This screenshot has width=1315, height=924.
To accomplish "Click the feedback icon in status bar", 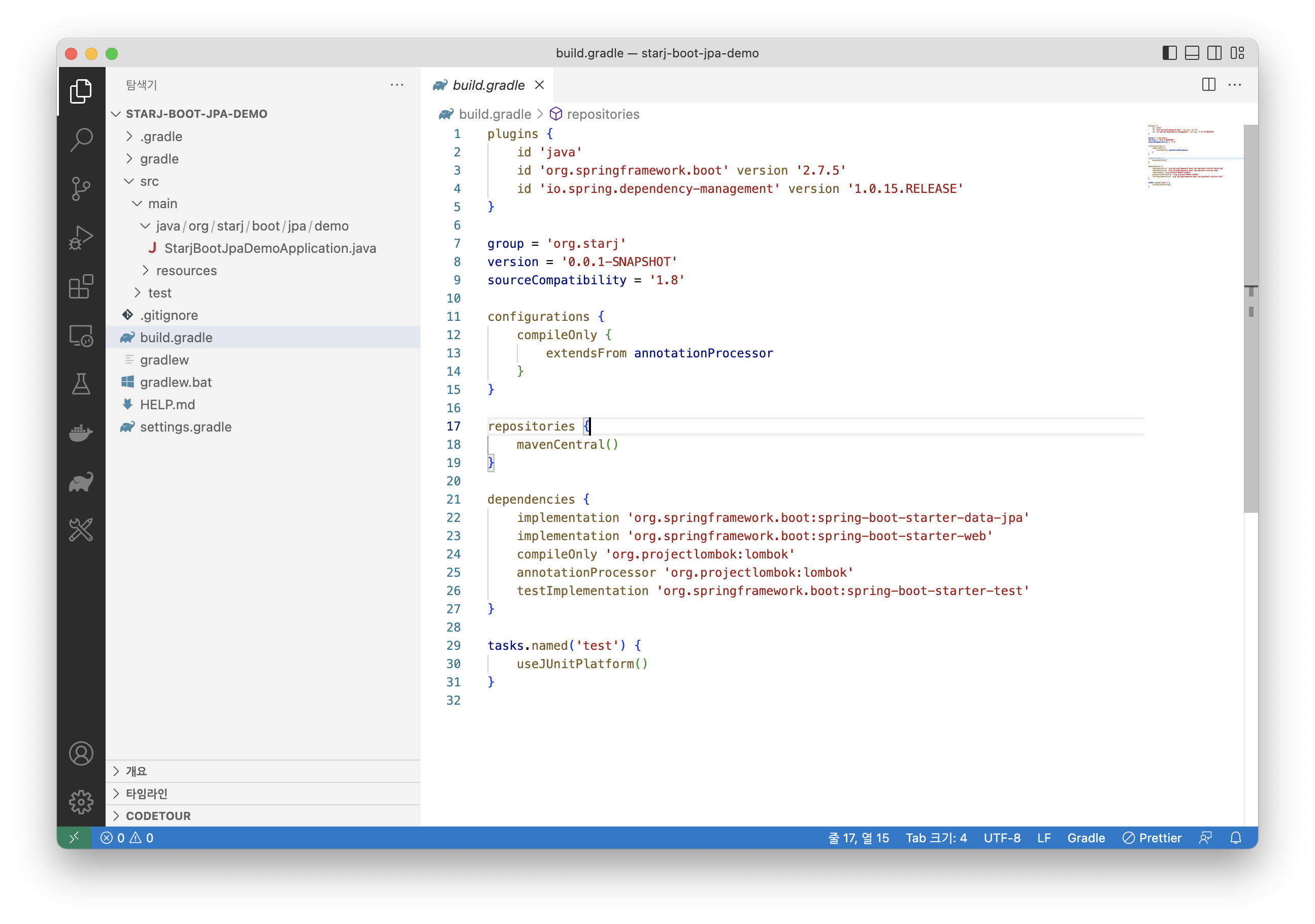I will coord(1205,838).
